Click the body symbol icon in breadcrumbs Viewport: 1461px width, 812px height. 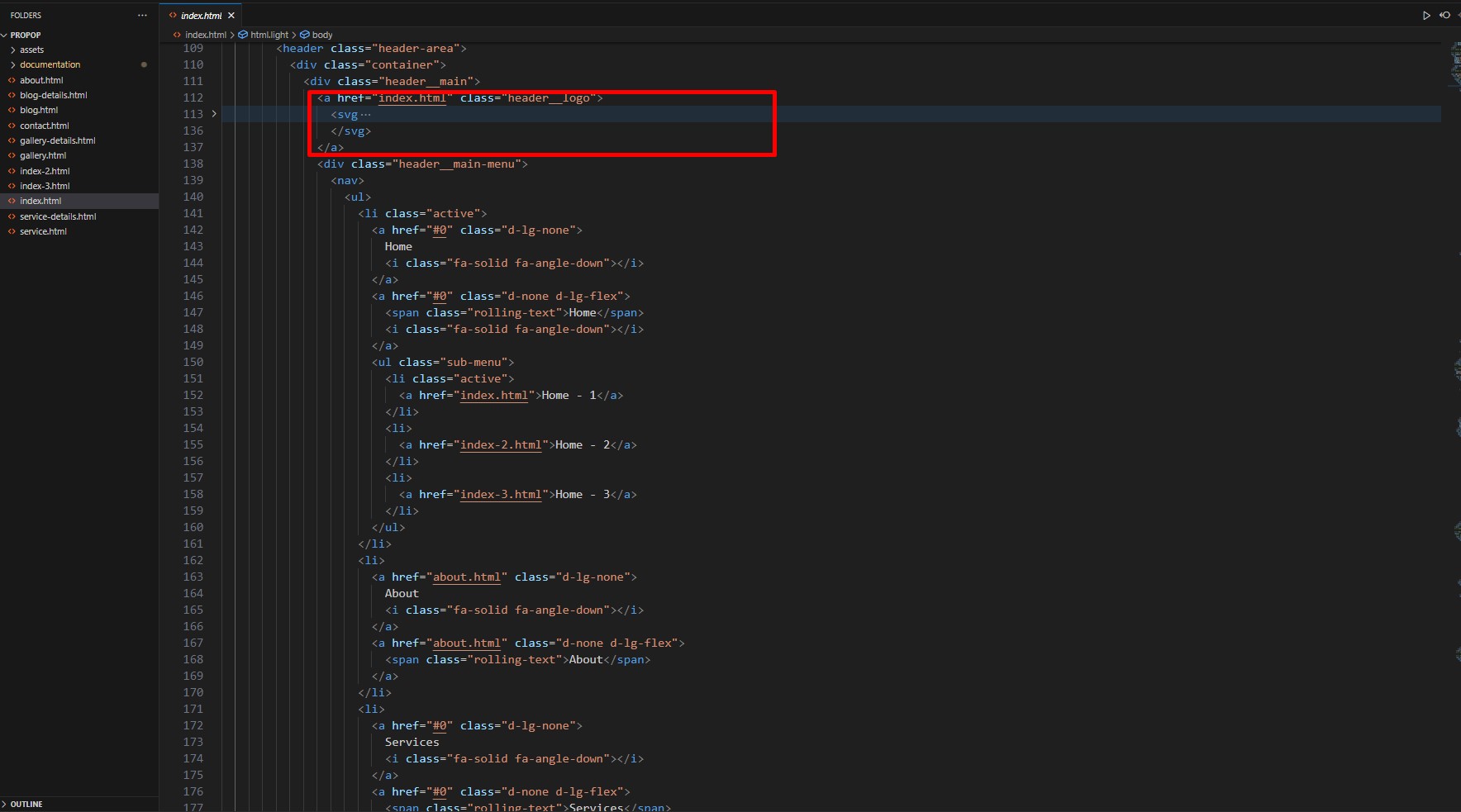click(305, 35)
